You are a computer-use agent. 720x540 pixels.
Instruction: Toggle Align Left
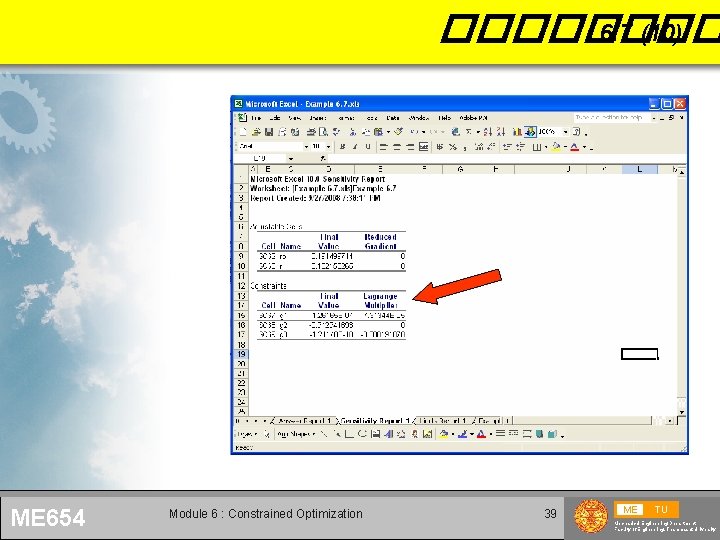(383, 147)
